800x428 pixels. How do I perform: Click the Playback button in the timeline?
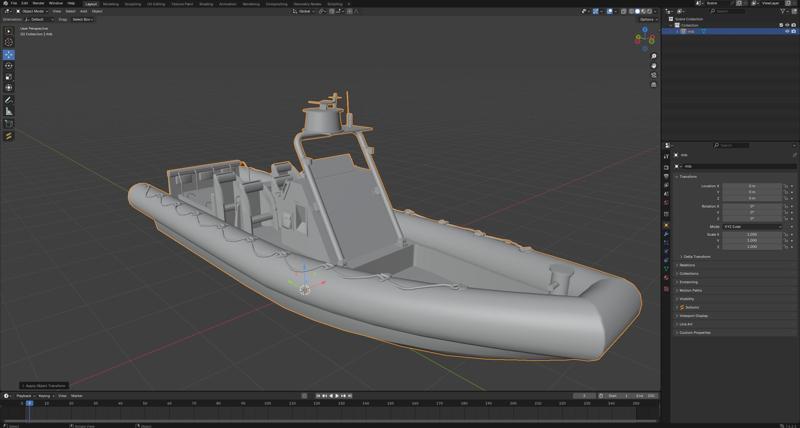pos(24,396)
